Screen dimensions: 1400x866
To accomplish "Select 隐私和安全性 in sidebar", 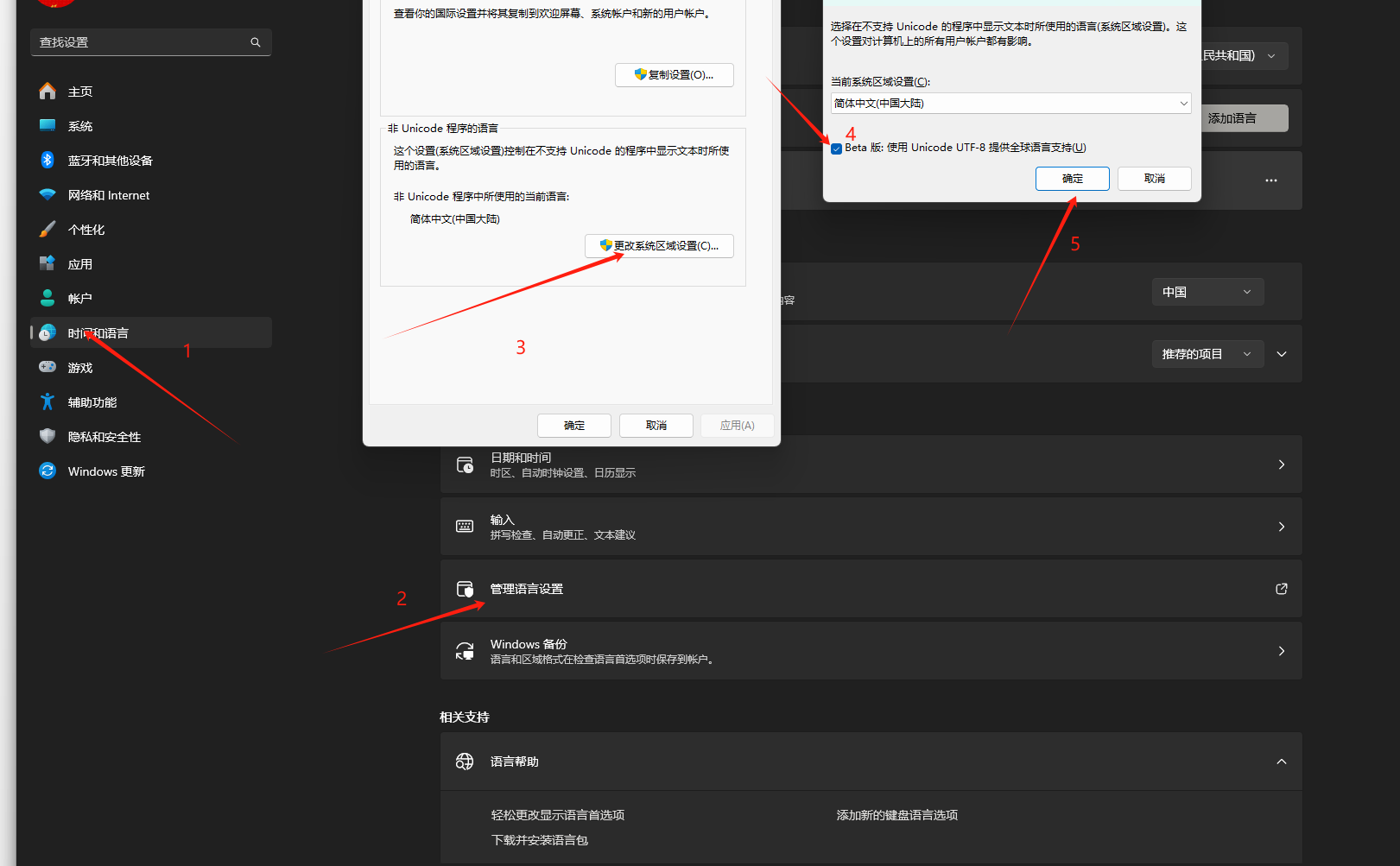I will pyautogui.click(x=151, y=437).
